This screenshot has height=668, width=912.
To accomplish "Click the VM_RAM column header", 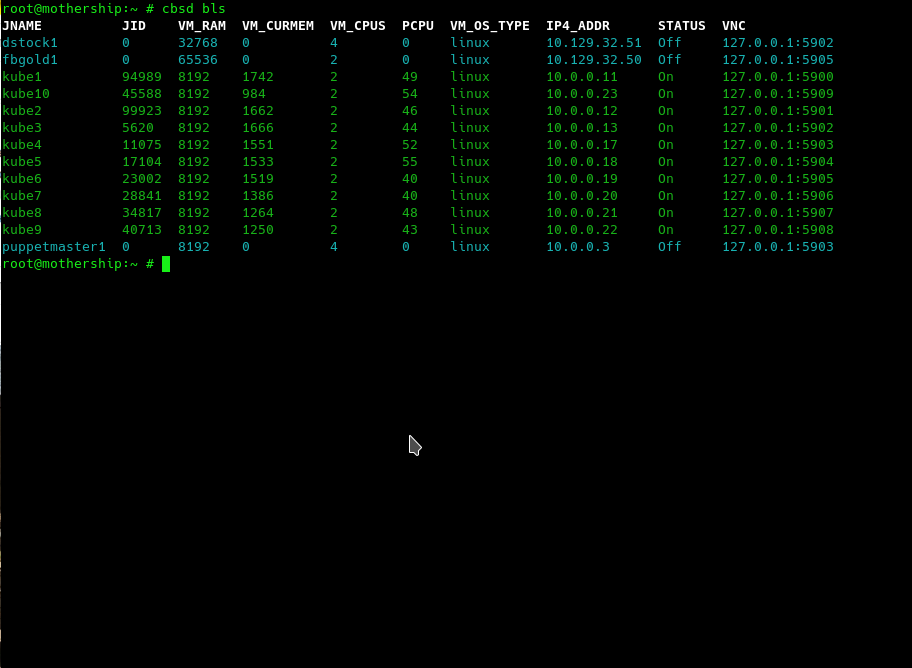I will click(202, 26).
